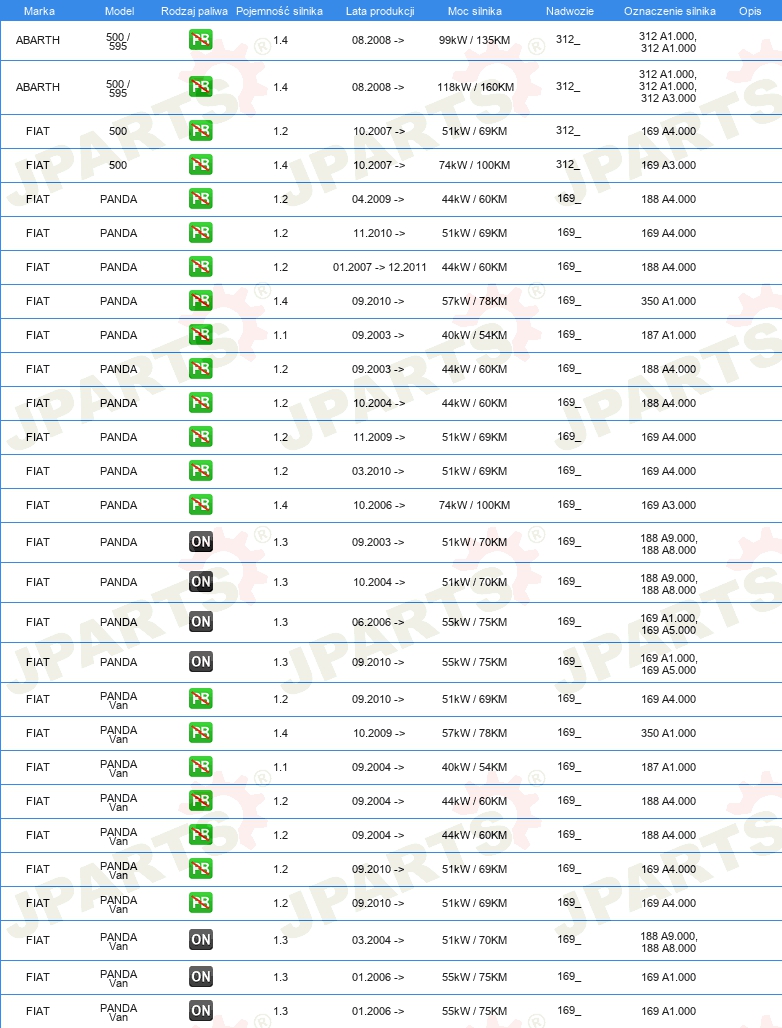This screenshot has height=1028, width=782.
Task: Click petrol icon in PANDA 04.2009 row
Action: tap(201, 199)
